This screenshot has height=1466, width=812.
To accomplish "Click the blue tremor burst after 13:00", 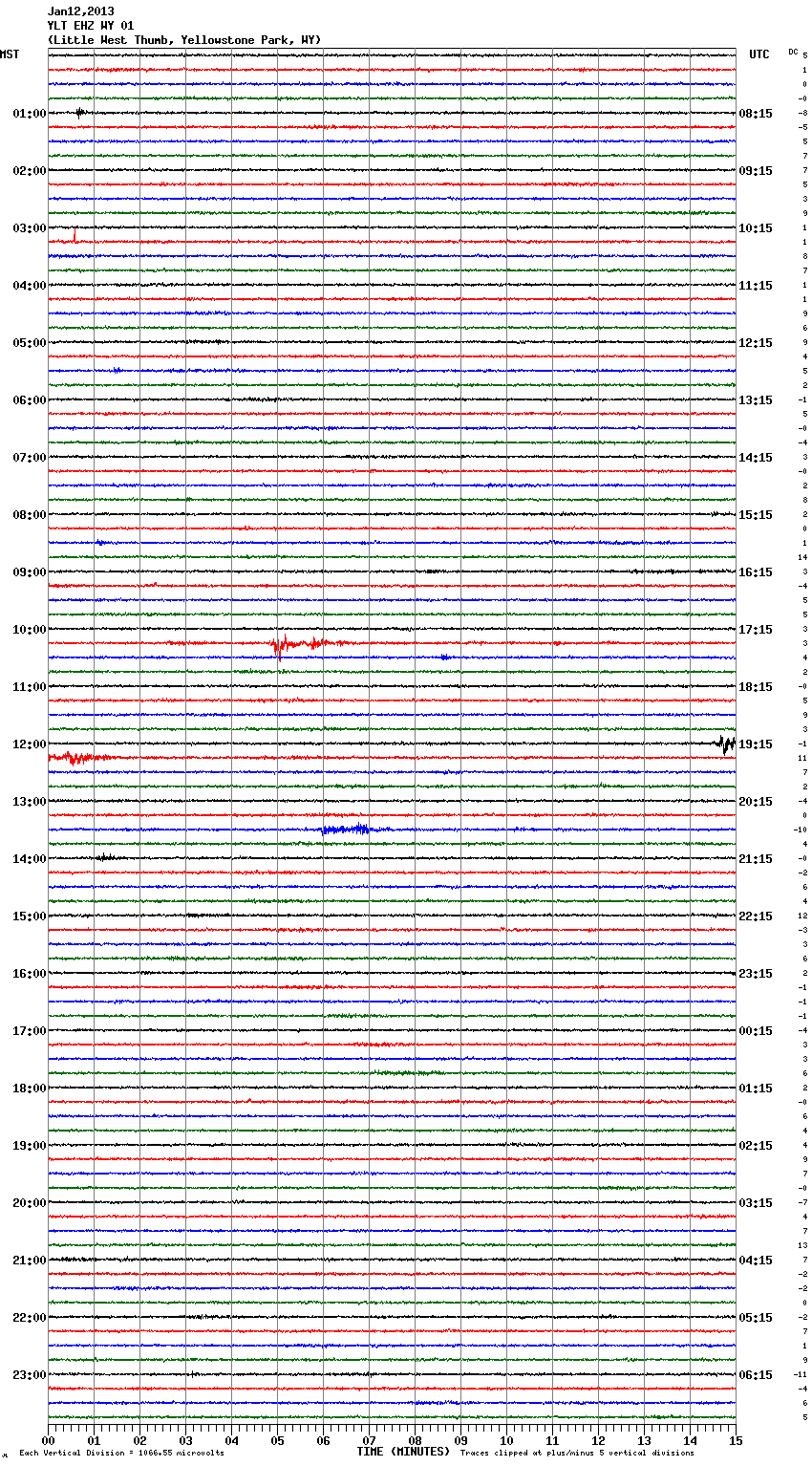I will [x=353, y=829].
